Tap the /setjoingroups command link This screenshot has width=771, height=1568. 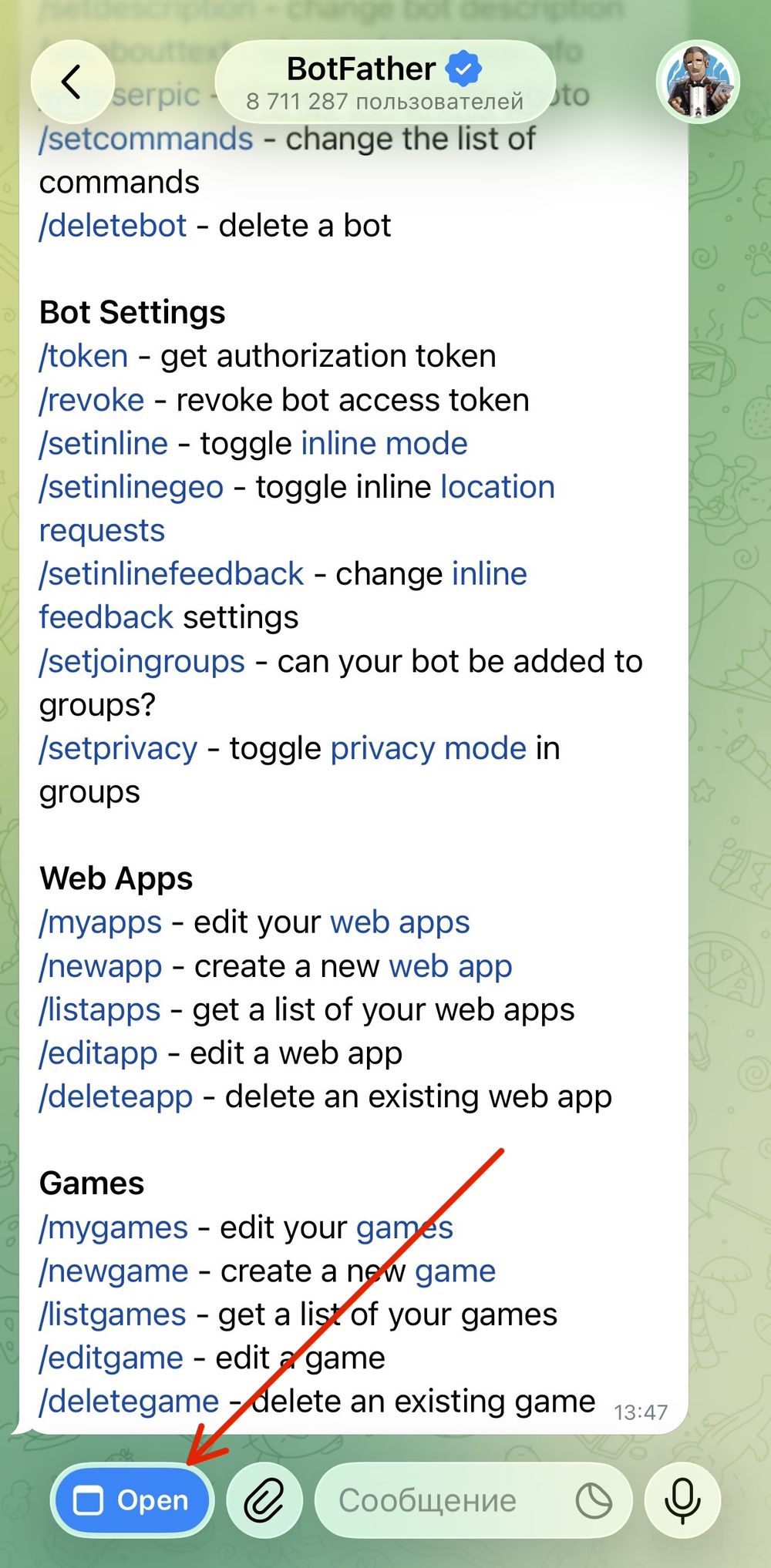click(143, 661)
